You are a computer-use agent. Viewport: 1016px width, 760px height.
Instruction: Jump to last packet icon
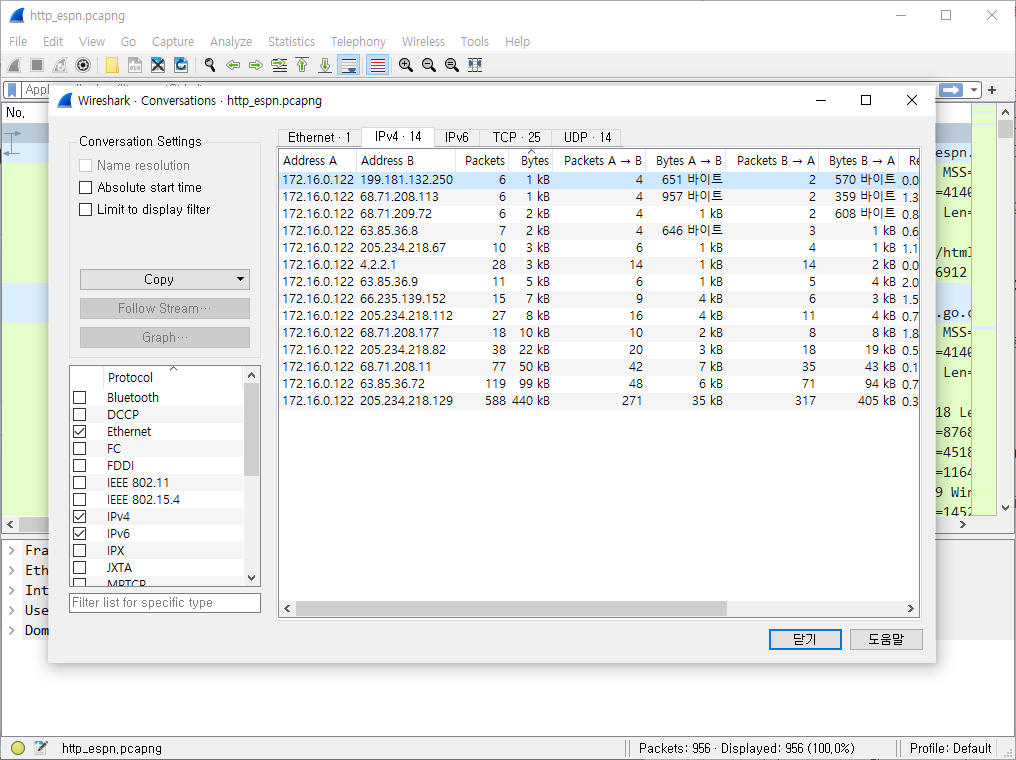pyautogui.click(x=325, y=65)
